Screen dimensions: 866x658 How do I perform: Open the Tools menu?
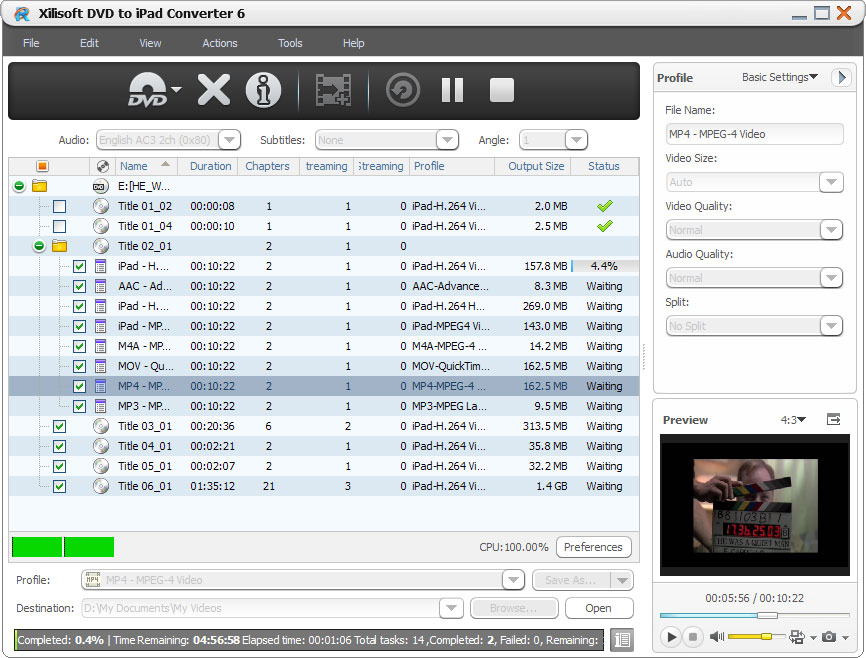click(x=290, y=43)
